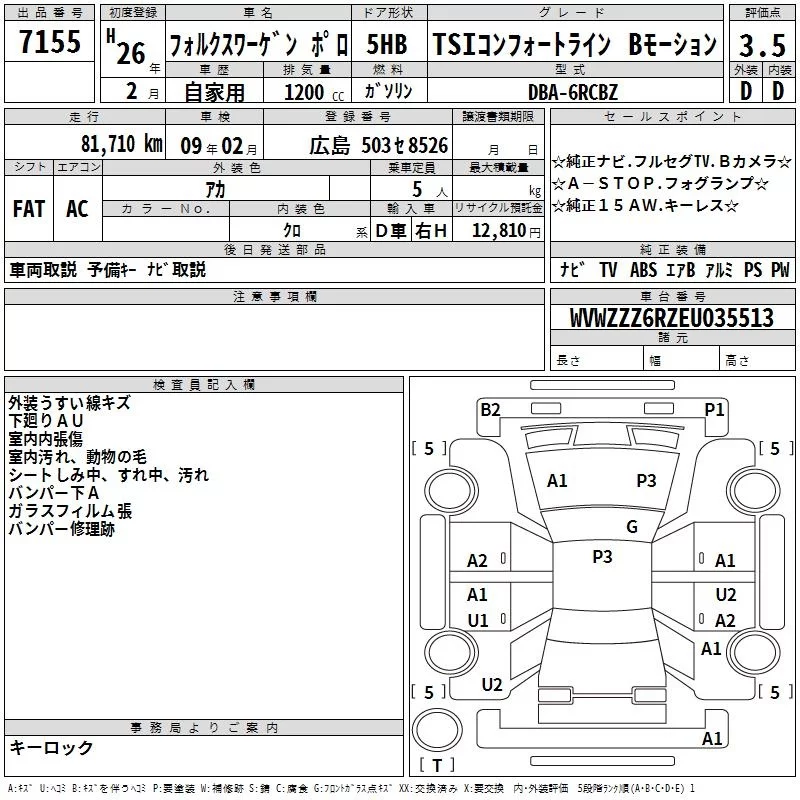
Task: Select the PS equipment entry
Action: point(753,269)
